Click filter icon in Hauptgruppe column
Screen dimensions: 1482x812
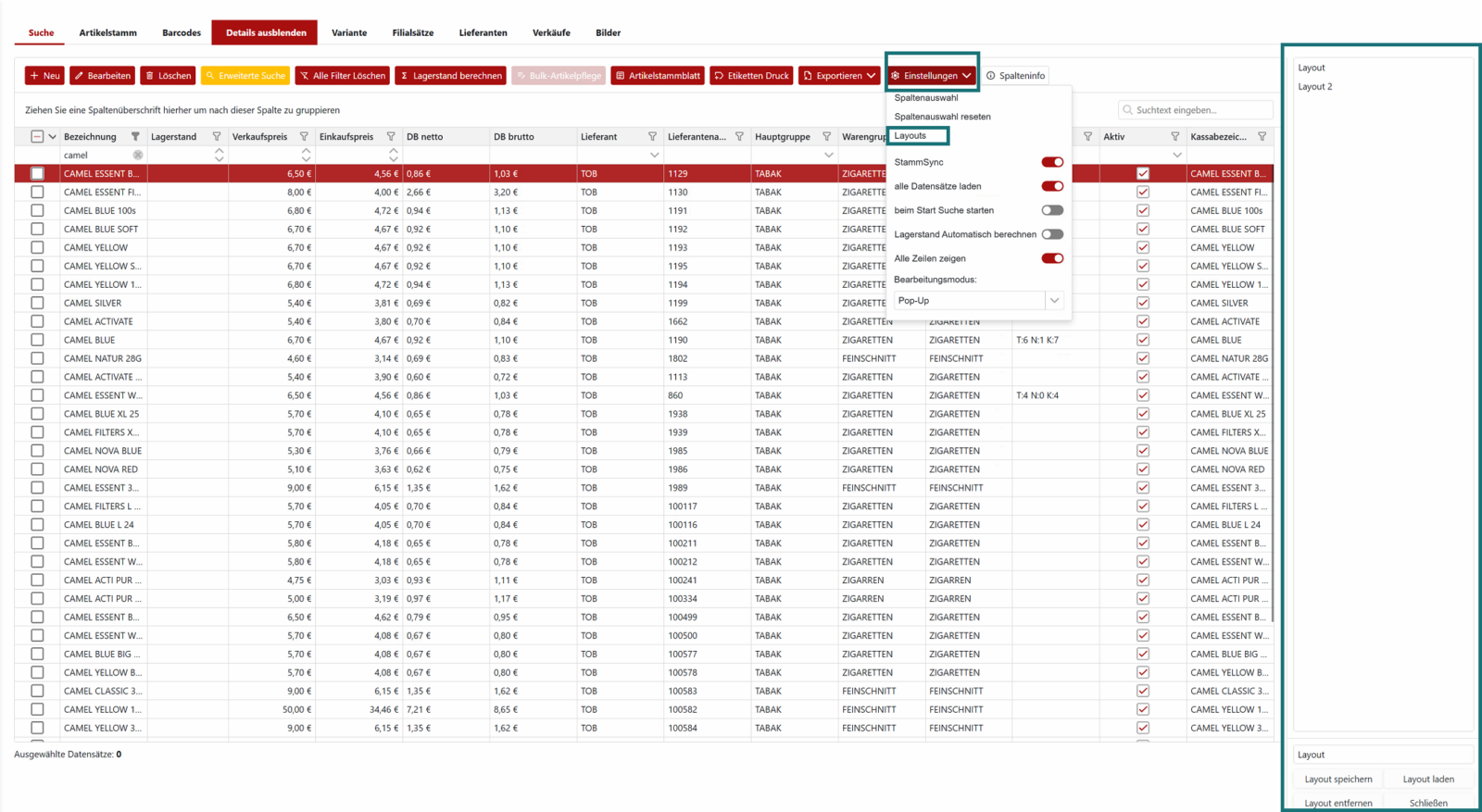click(x=826, y=136)
